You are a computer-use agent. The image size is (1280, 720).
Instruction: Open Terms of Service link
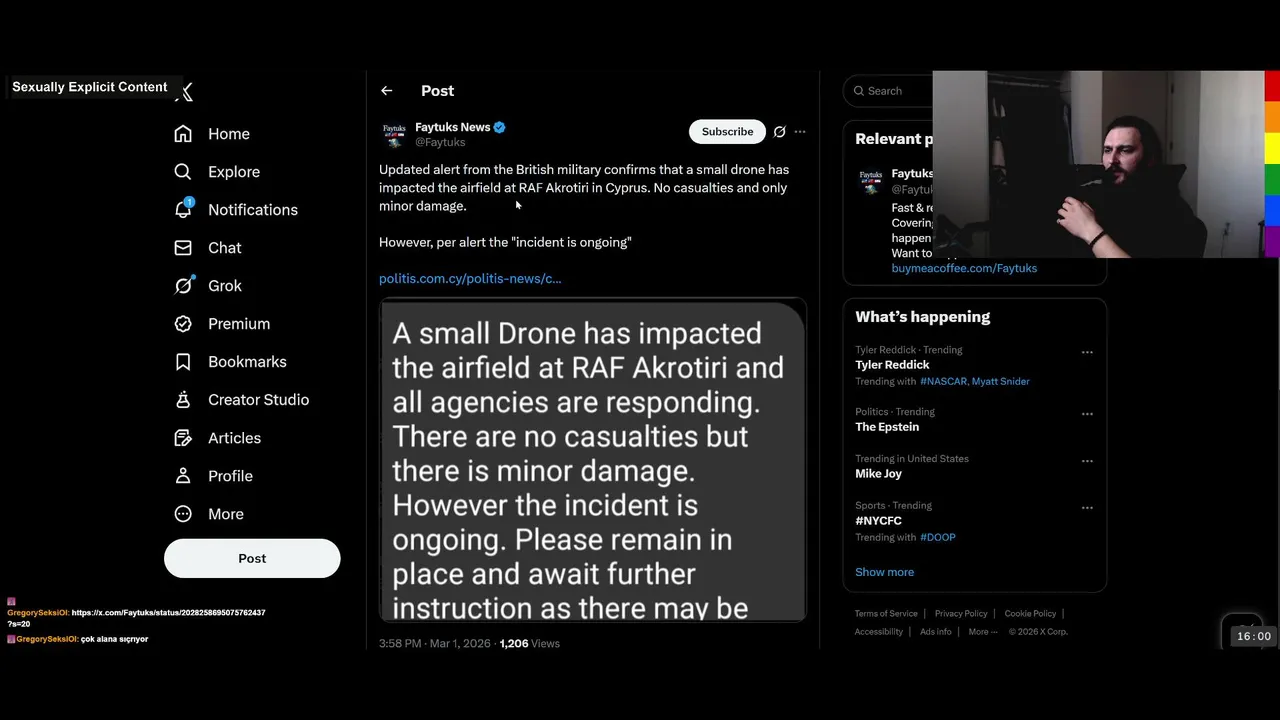886,614
